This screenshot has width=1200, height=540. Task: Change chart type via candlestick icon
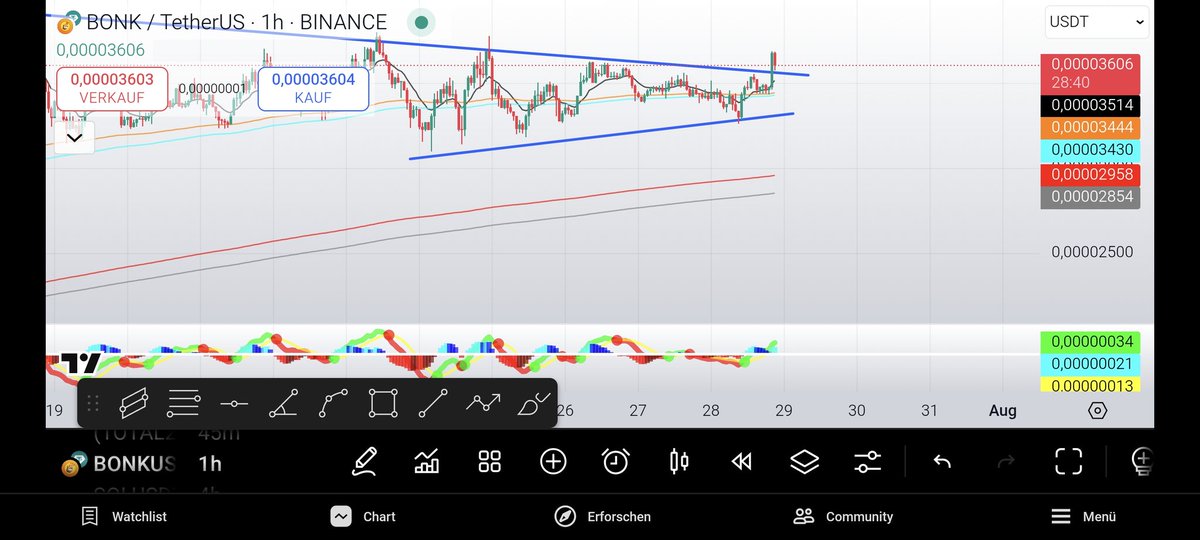coord(679,461)
